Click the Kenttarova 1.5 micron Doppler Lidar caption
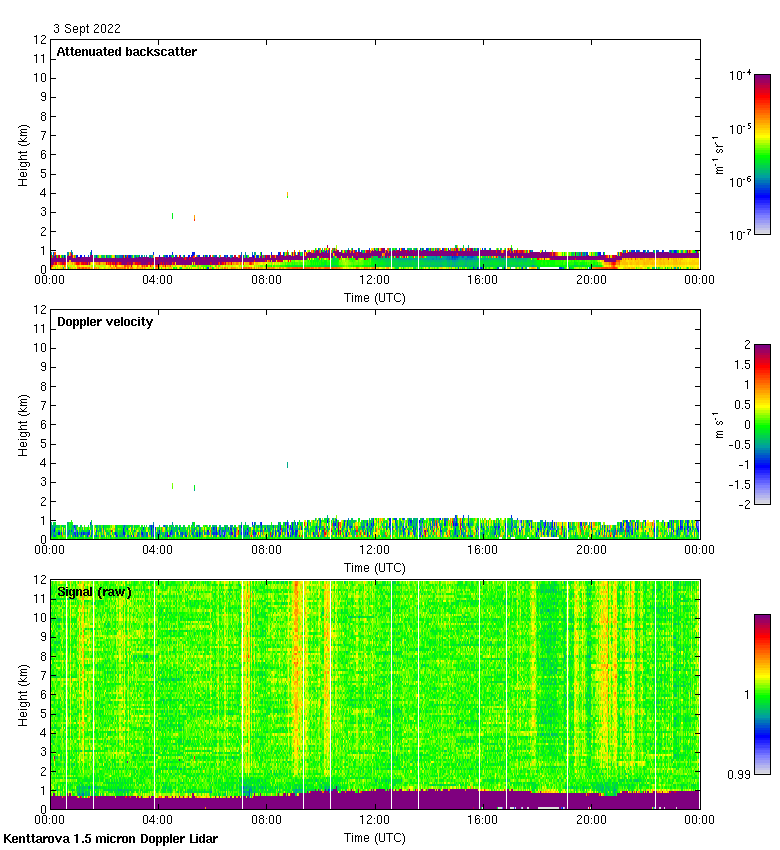Image resolution: width=780 pixels, height=850 pixels. click(110, 839)
